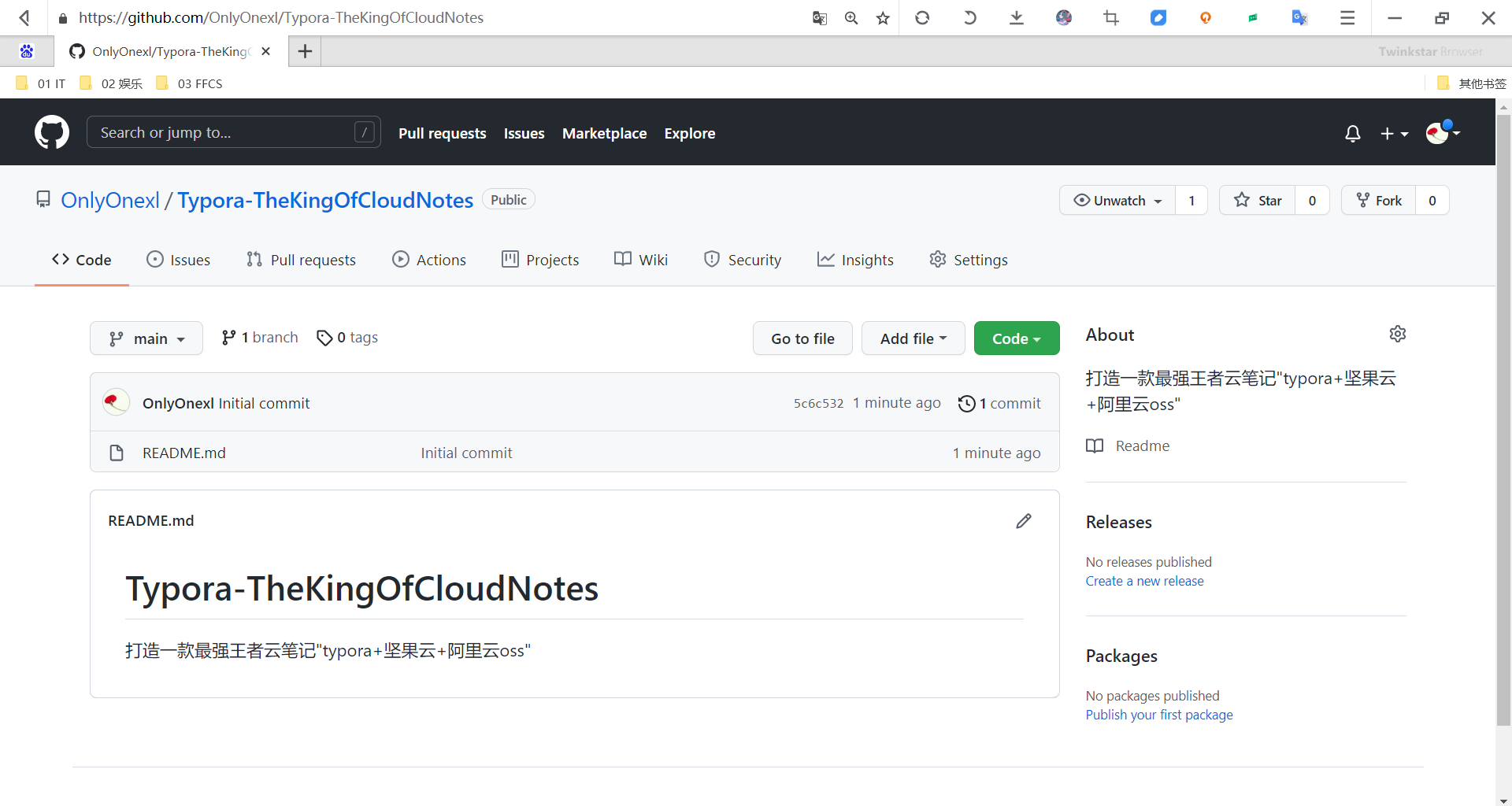Open Pull requests repository tab
The height and width of the screenshot is (806, 1512).
coord(301,260)
